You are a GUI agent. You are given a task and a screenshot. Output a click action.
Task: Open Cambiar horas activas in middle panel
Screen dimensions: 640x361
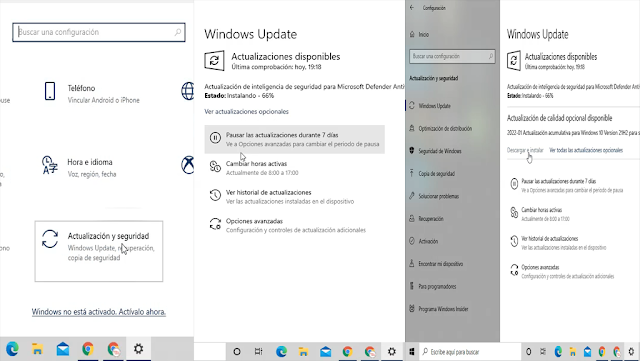pyautogui.click(x=256, y=168)
